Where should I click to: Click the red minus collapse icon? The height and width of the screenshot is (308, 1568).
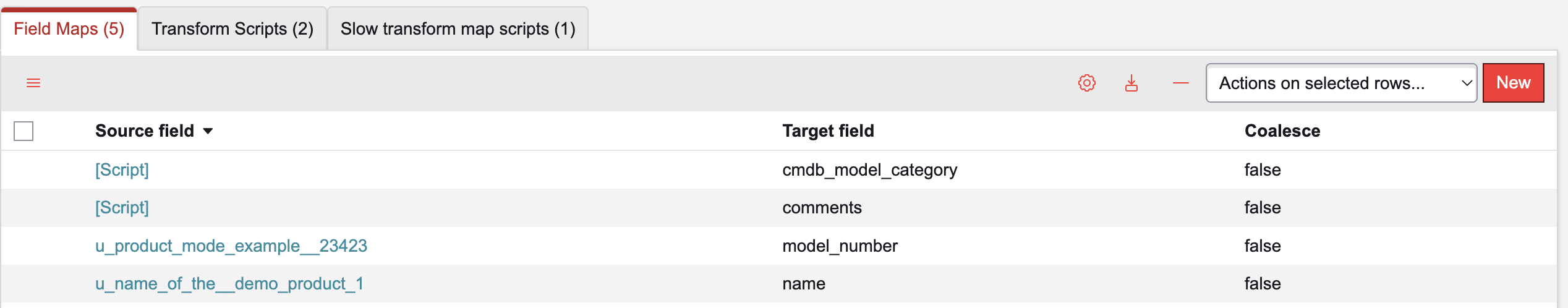click(1180, 83)
